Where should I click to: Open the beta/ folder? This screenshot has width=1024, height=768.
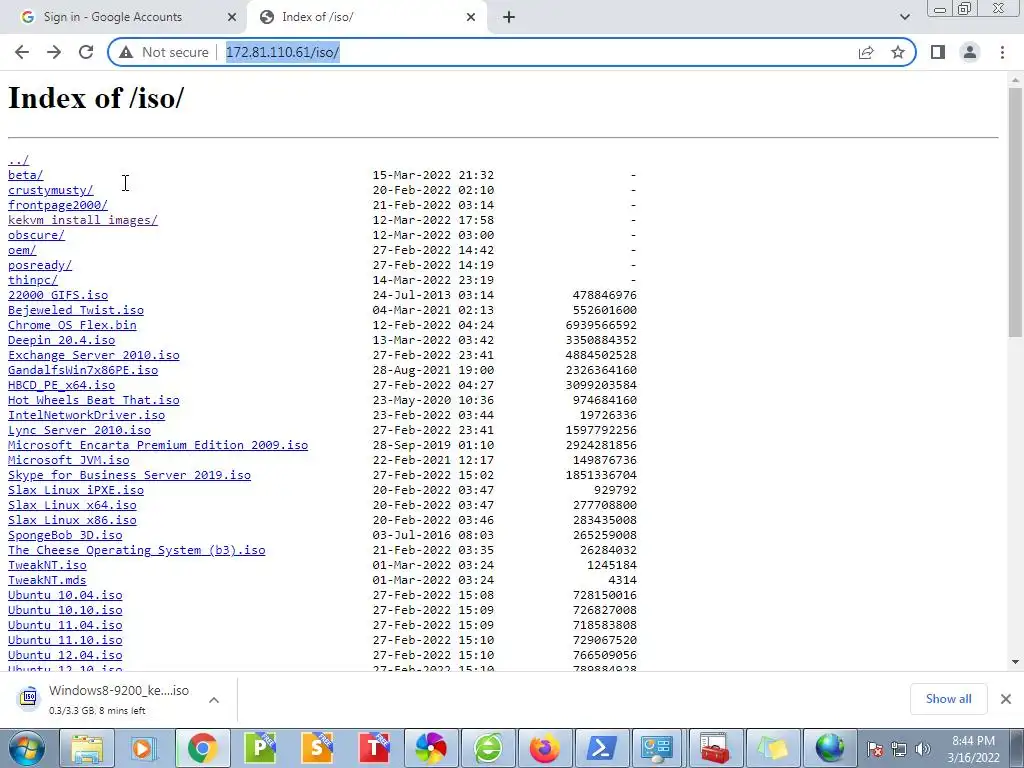coord(25,175)
